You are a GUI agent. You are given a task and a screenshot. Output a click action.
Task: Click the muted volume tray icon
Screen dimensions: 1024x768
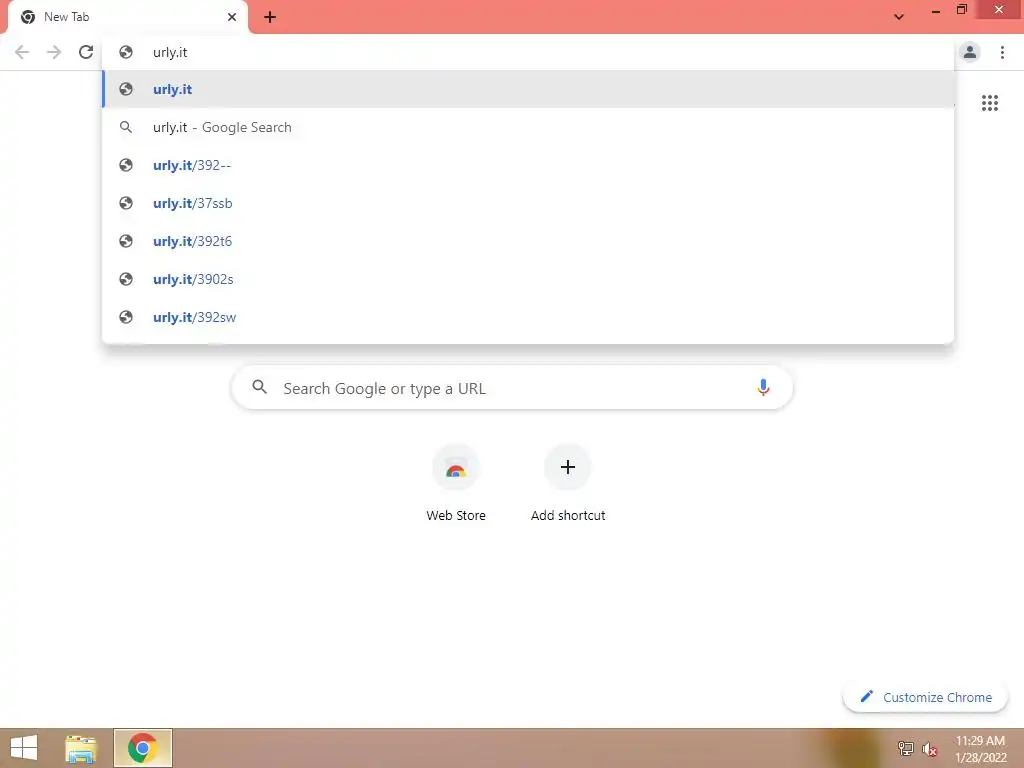point(929,749)
